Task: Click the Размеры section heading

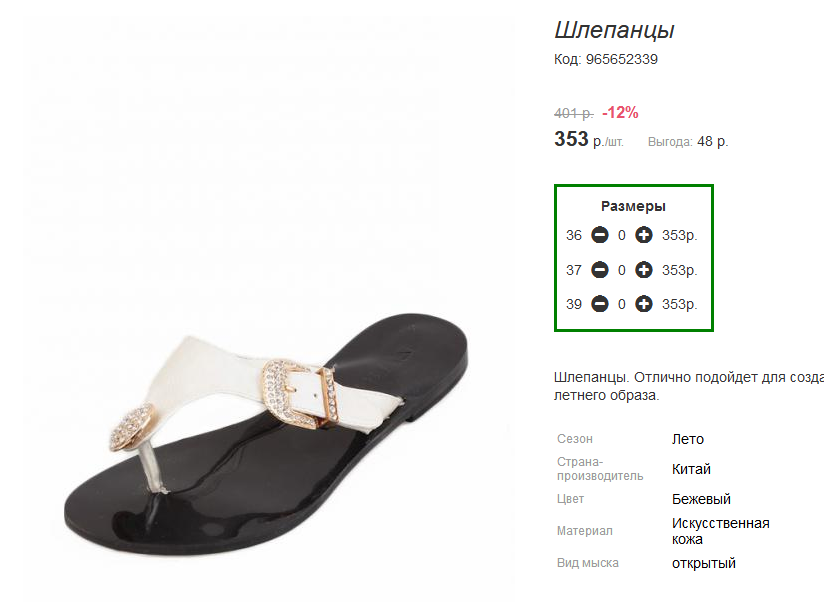Action: [x=633, y=206]
